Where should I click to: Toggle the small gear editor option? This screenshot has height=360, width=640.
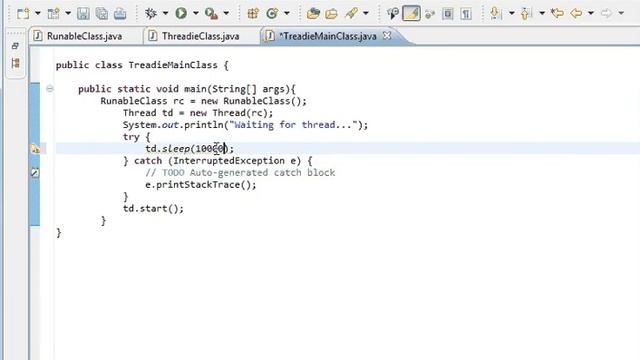click(x=429, y=14)
